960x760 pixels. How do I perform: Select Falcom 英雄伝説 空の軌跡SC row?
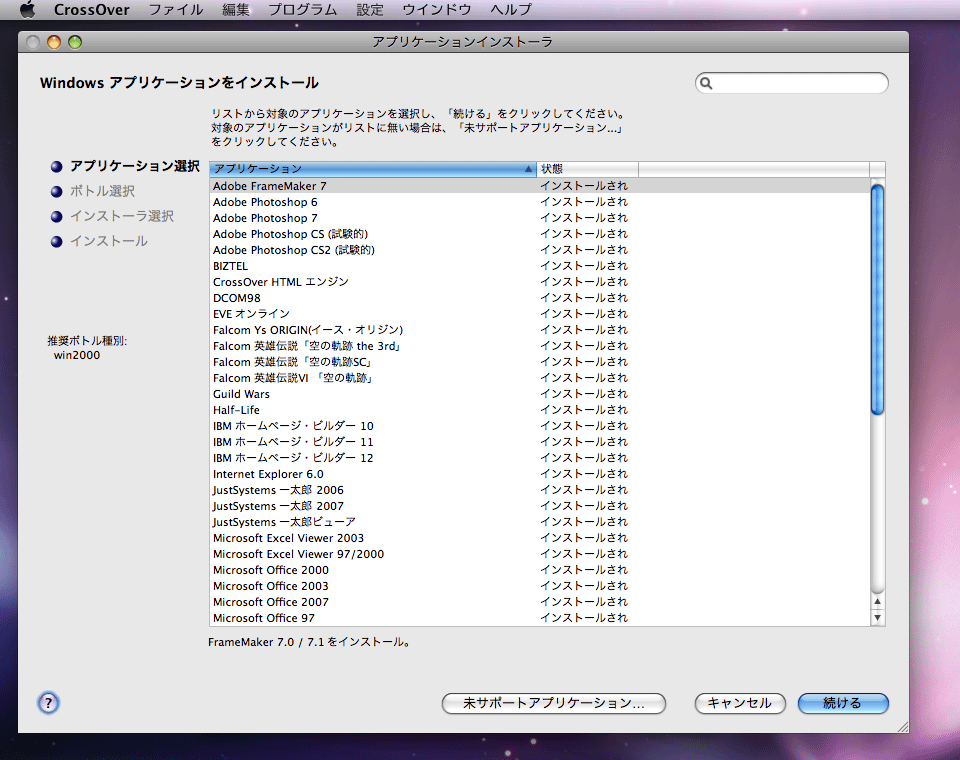click(x=539, y=362)
